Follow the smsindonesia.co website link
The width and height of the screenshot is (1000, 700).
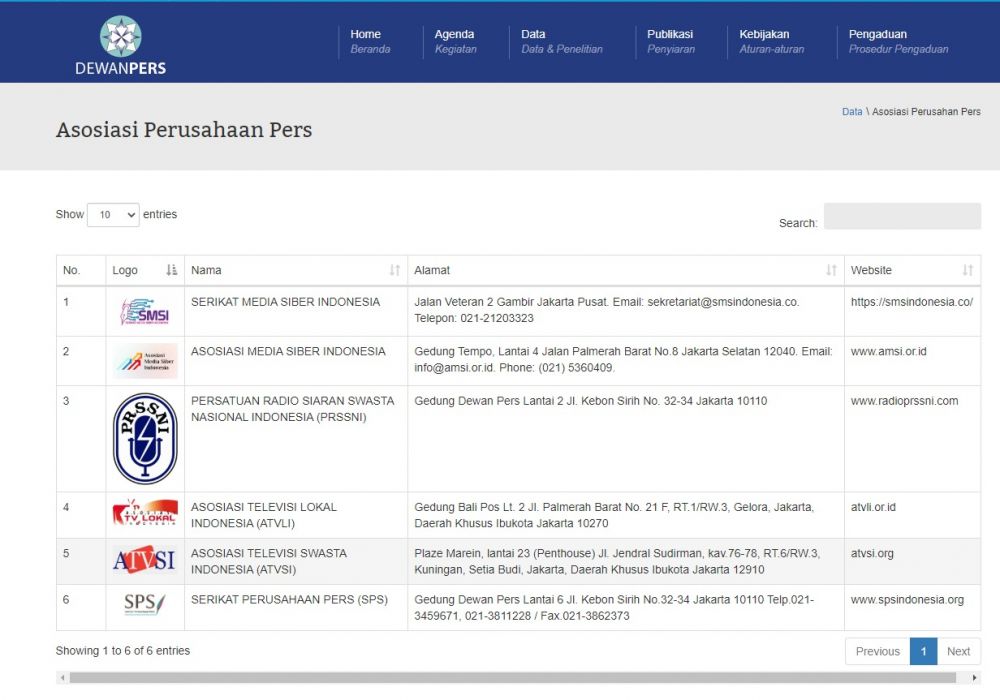pyautogui.click(x=913, y=300)
